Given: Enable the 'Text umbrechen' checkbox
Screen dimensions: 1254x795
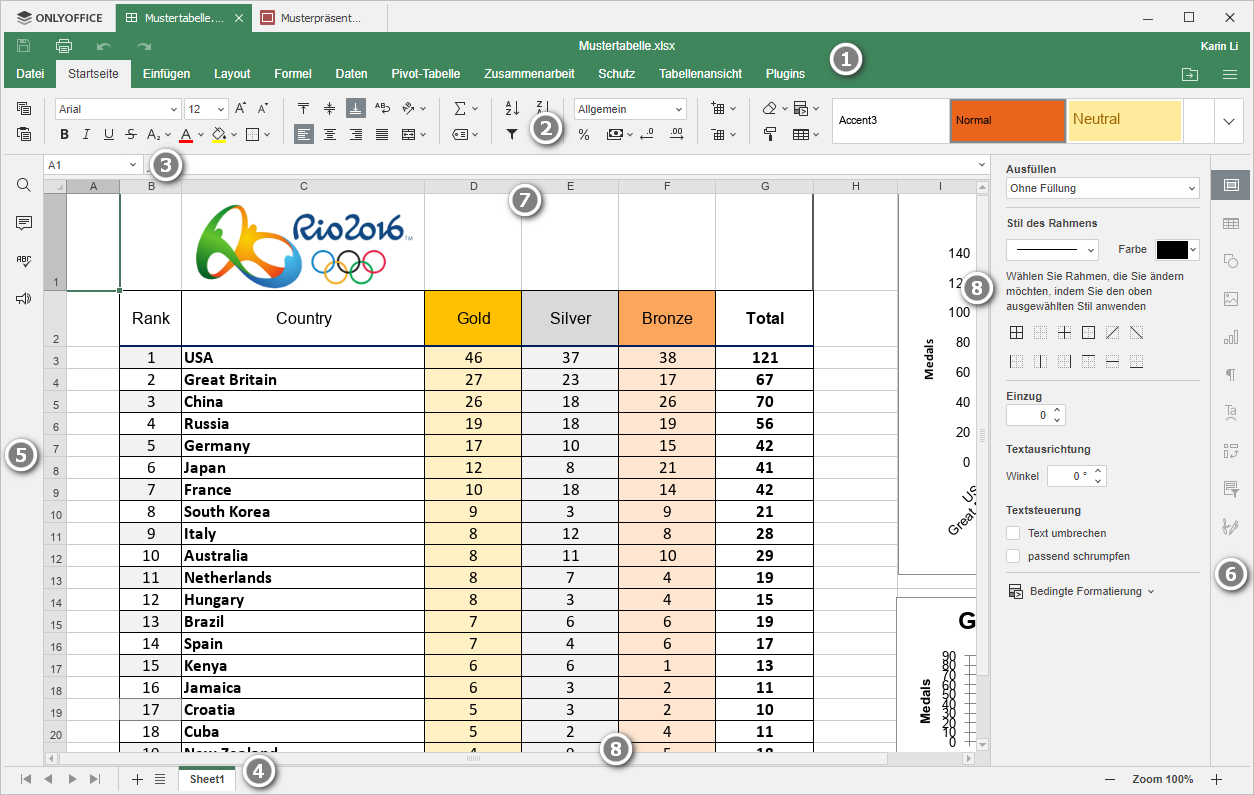Looking at the screenshot, I should (x=1013, y=533).
